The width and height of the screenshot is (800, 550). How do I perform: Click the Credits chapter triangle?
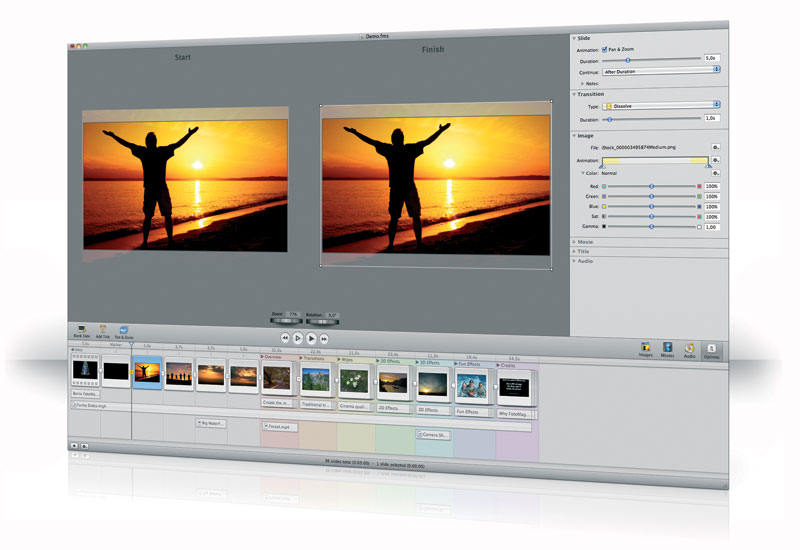coord(498,365)
